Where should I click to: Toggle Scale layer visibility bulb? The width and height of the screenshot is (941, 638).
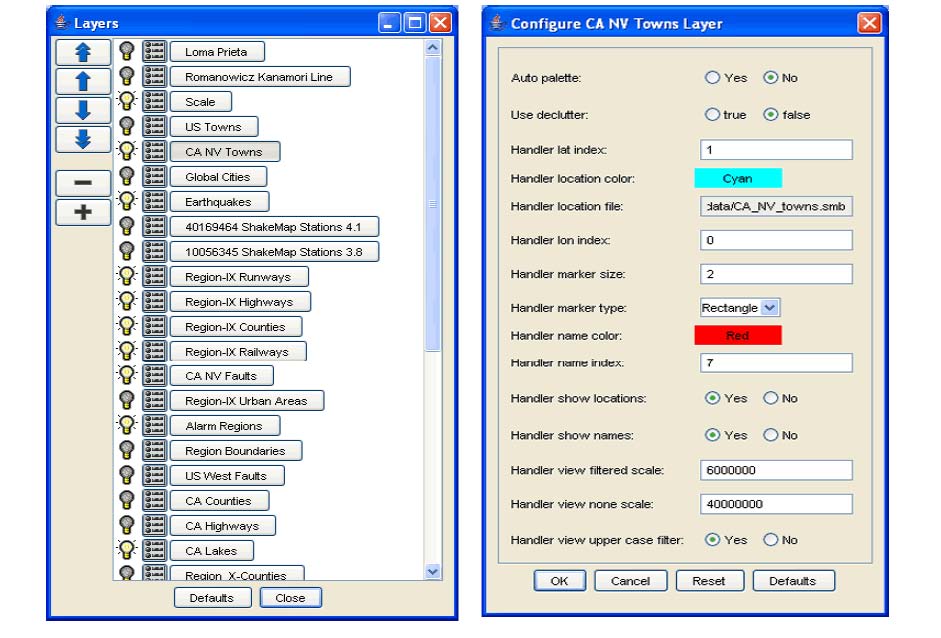click(x=127, y=101)
